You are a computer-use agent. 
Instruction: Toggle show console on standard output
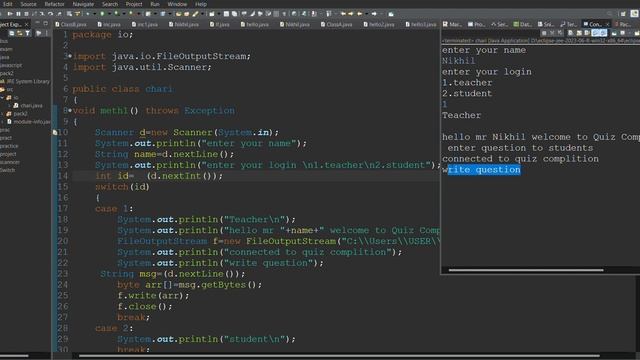click(596, 33)
